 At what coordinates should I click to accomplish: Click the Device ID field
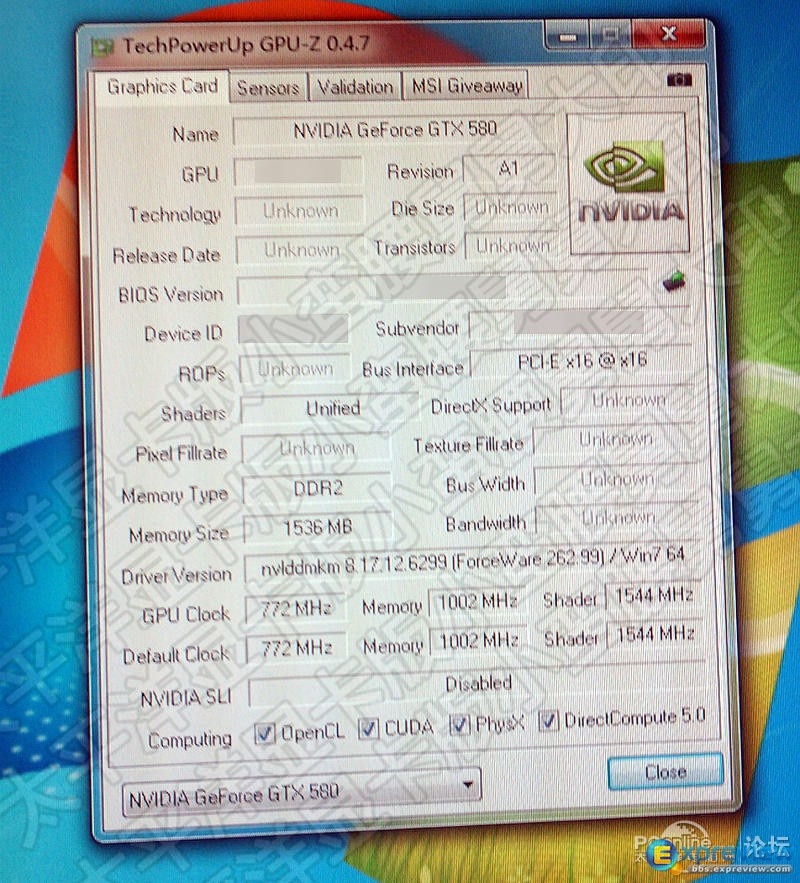pyautogui.click(x=294, y=329)
